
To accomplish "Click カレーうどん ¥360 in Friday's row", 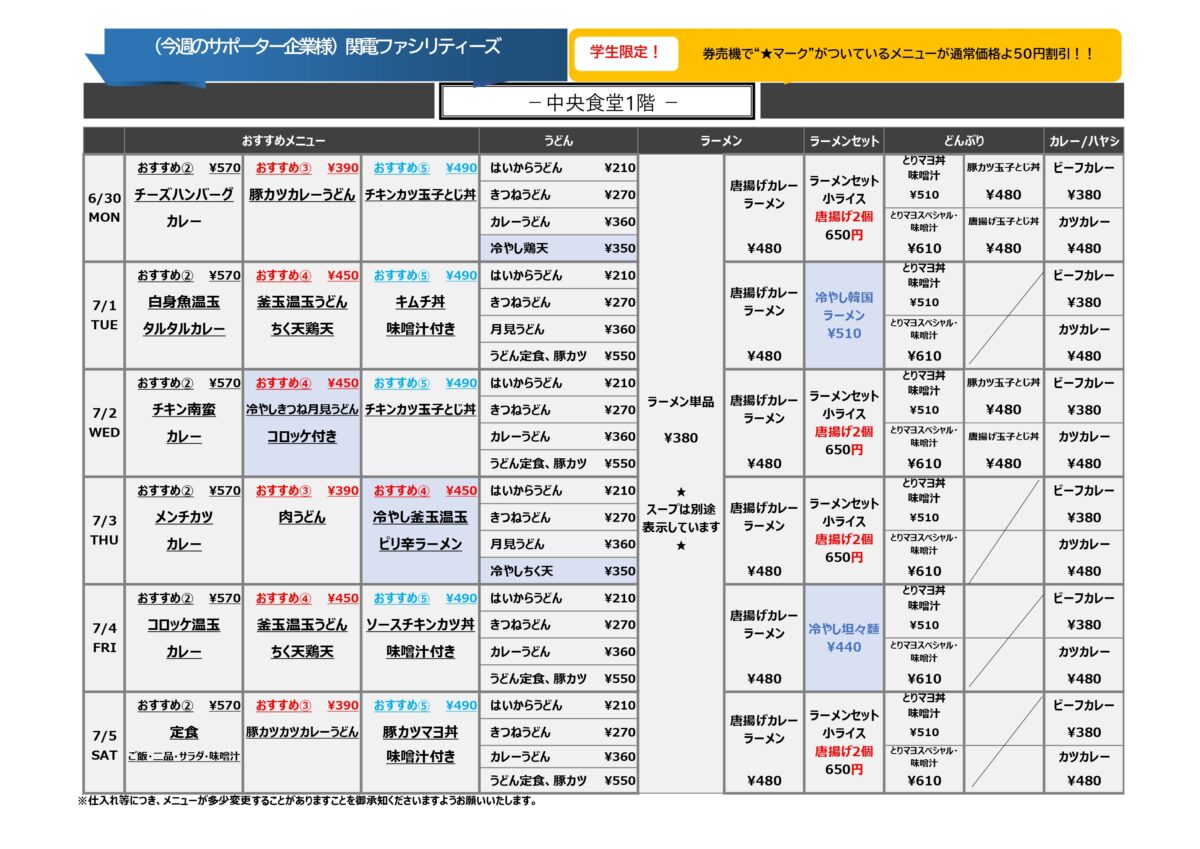I will click(559, 651).
